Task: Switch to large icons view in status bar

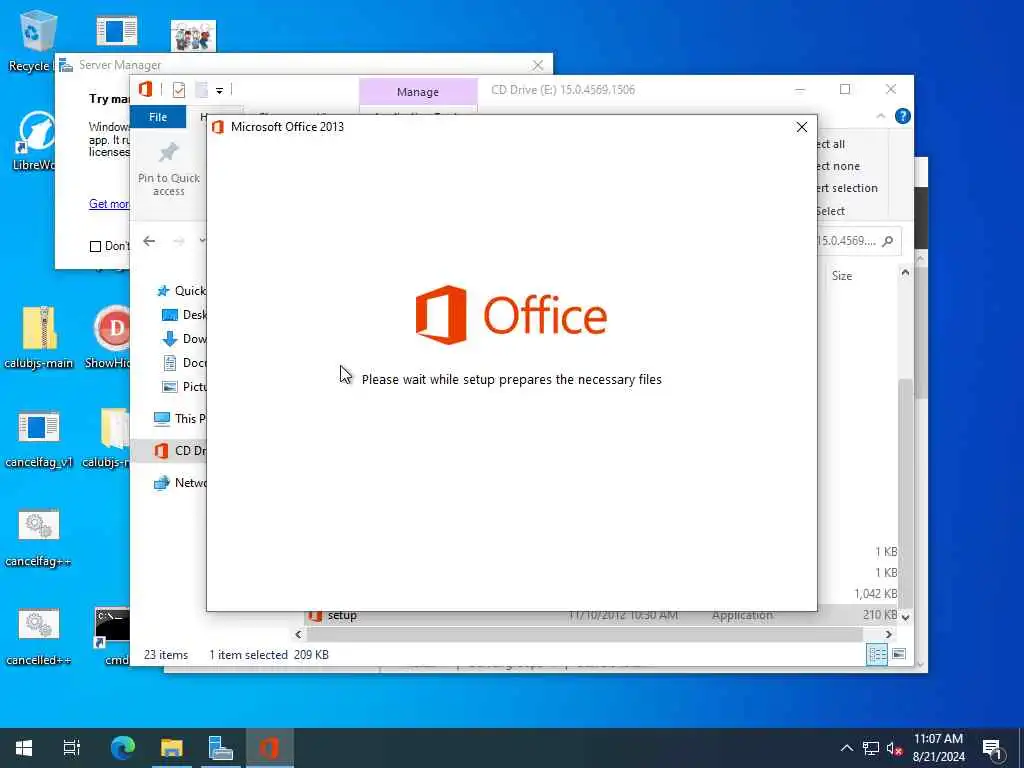Action: [x=899, y=654]
